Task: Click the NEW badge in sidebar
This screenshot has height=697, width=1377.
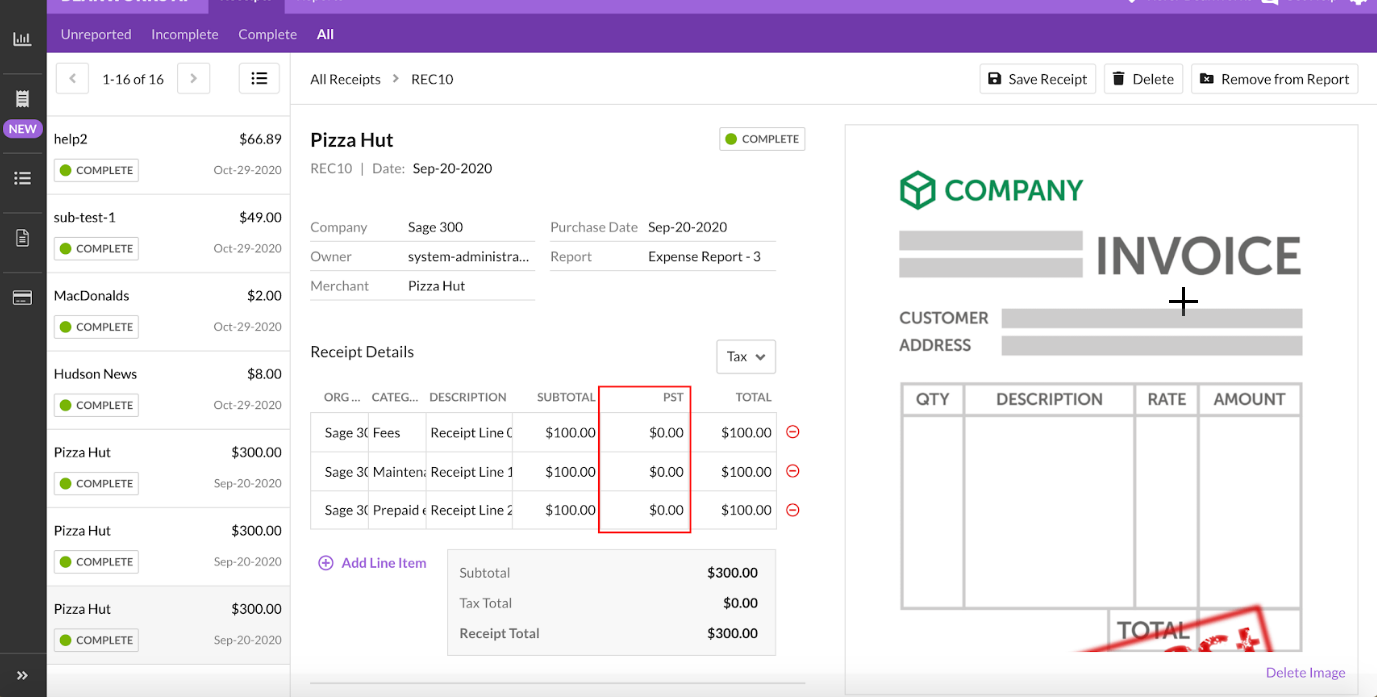Action: (x=22, y=129)
